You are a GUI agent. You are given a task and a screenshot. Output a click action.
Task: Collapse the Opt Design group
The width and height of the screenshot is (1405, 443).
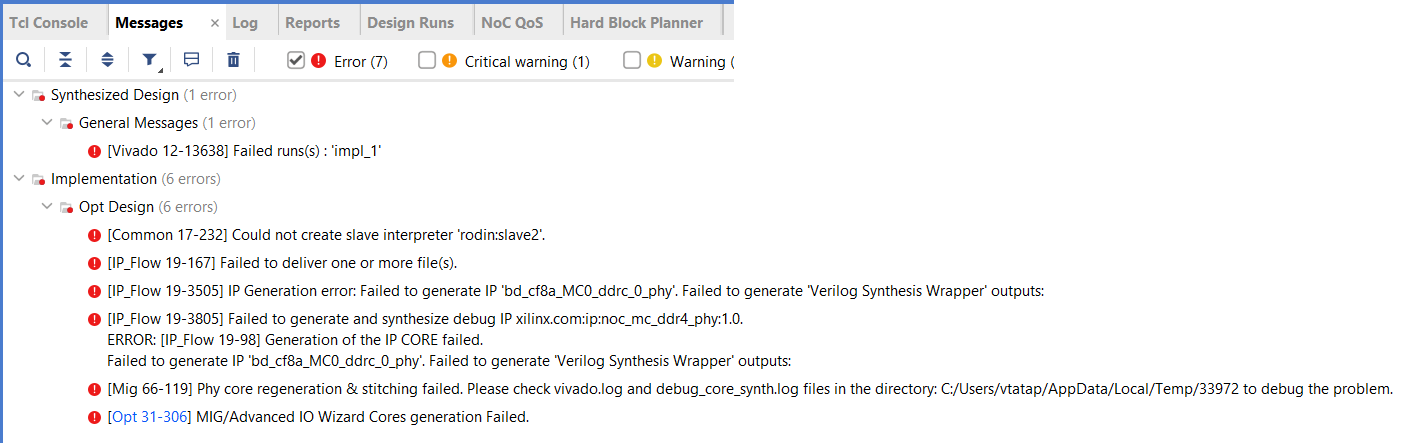[x=47, y=207]
